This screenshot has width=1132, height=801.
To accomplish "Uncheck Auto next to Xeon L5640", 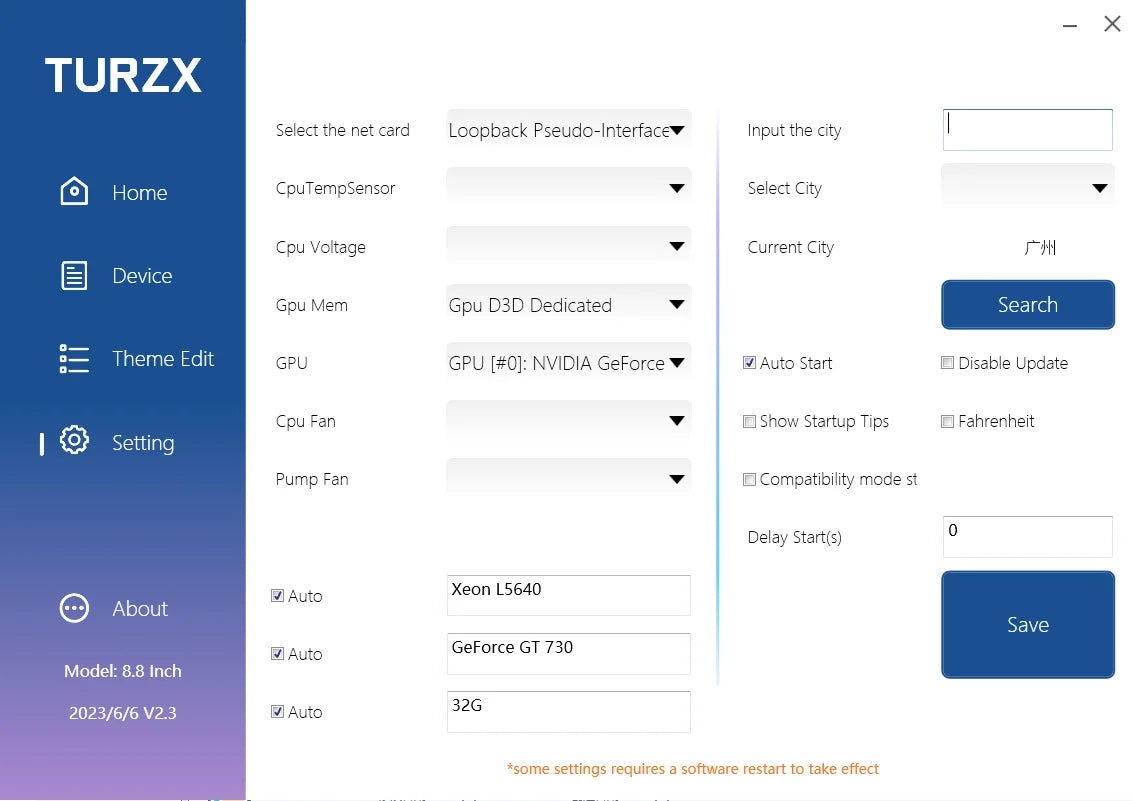I will point(277,596).
